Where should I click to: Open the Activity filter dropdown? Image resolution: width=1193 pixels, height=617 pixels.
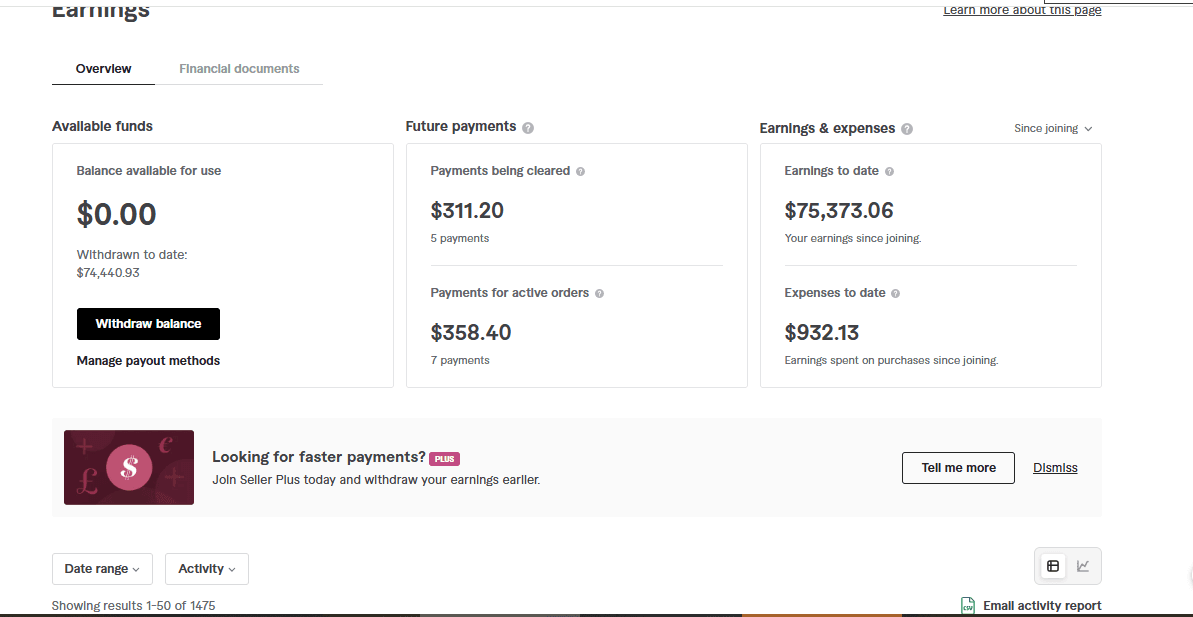[207, 569]
